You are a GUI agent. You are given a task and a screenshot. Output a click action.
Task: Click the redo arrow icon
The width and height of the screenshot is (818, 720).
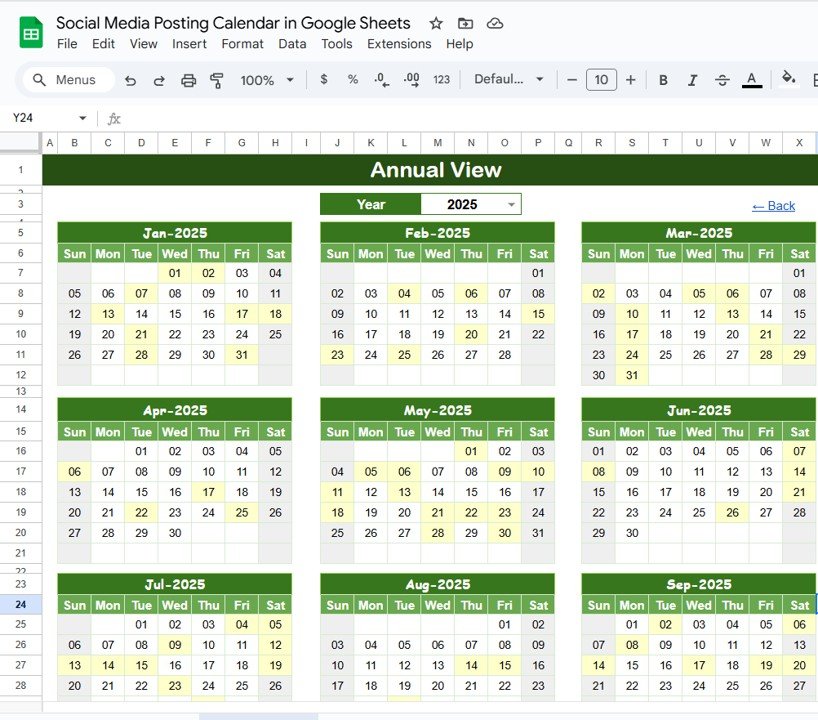(159, 80)
